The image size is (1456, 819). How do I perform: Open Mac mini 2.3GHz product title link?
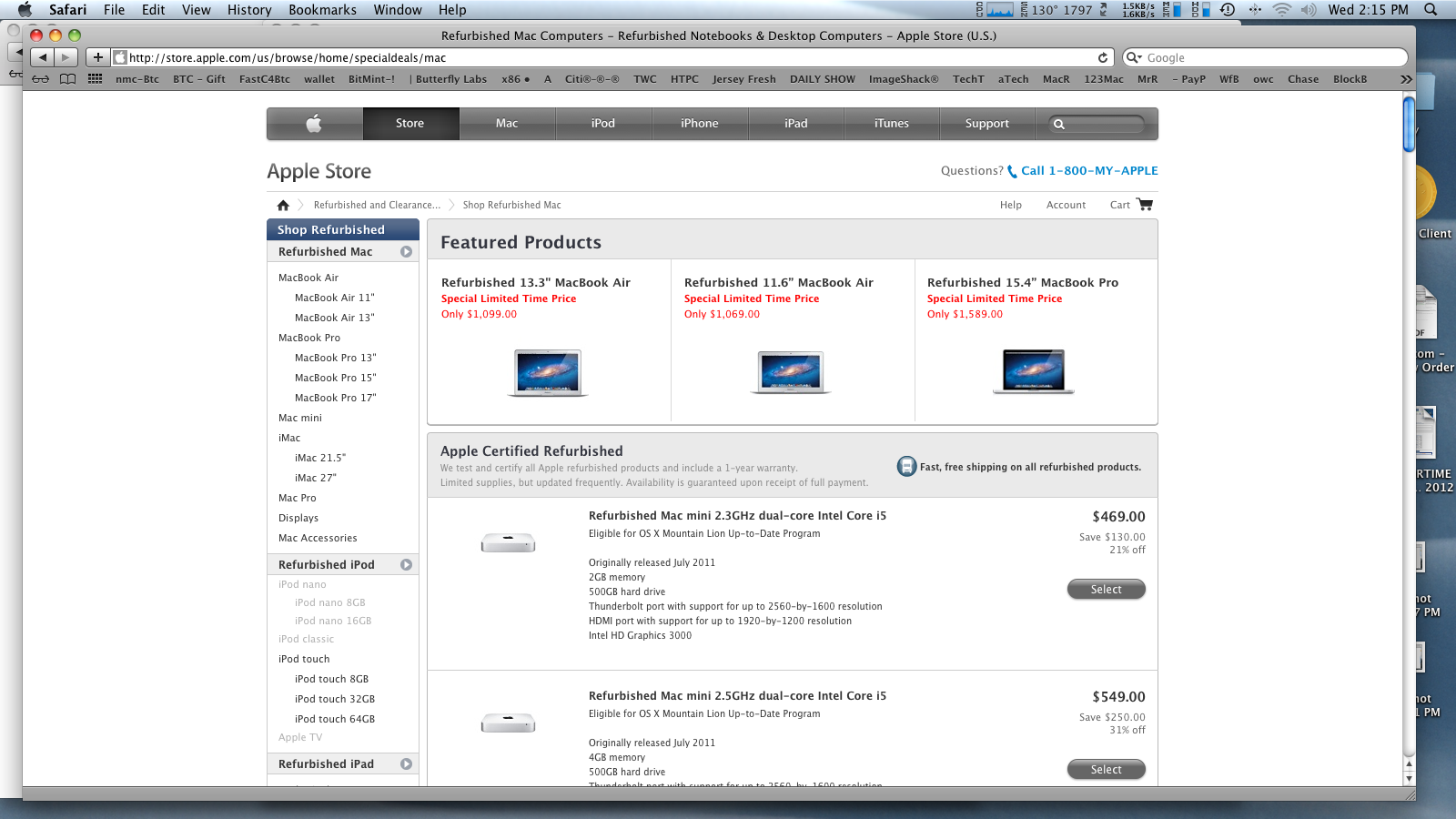coord(737,516)
